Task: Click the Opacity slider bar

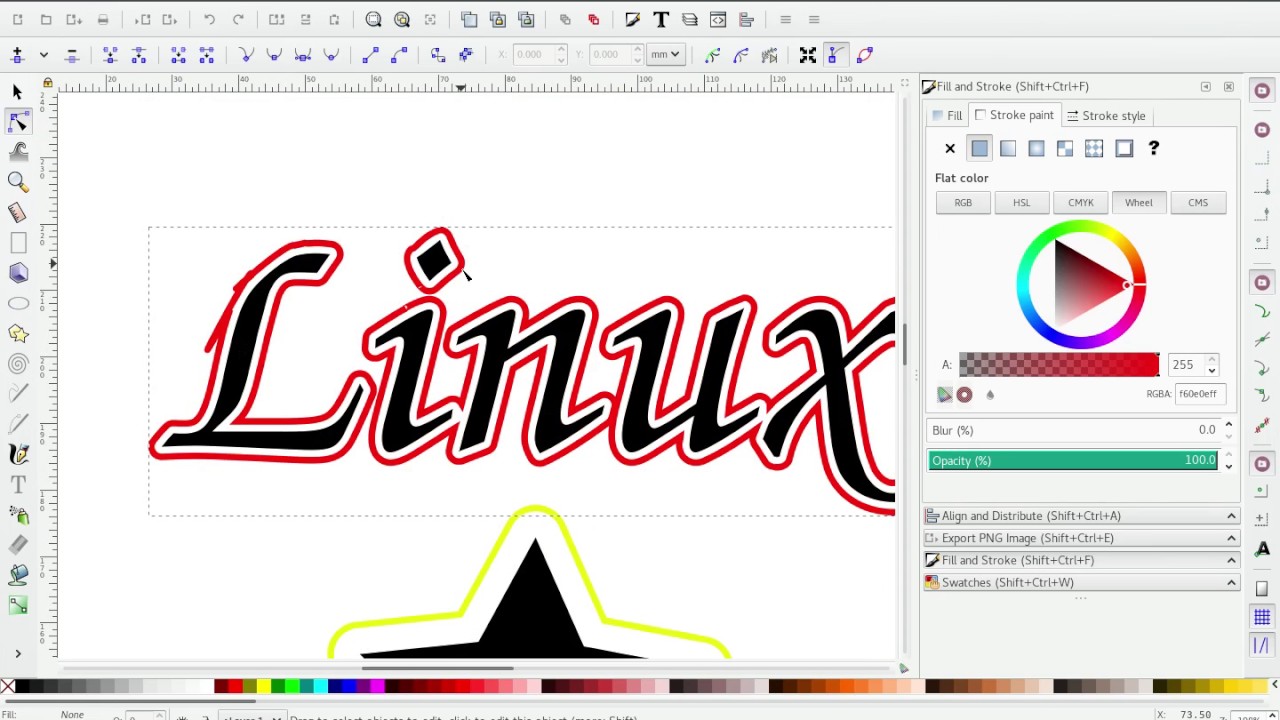Action: pyautogui.click(x=1073, y=461)
